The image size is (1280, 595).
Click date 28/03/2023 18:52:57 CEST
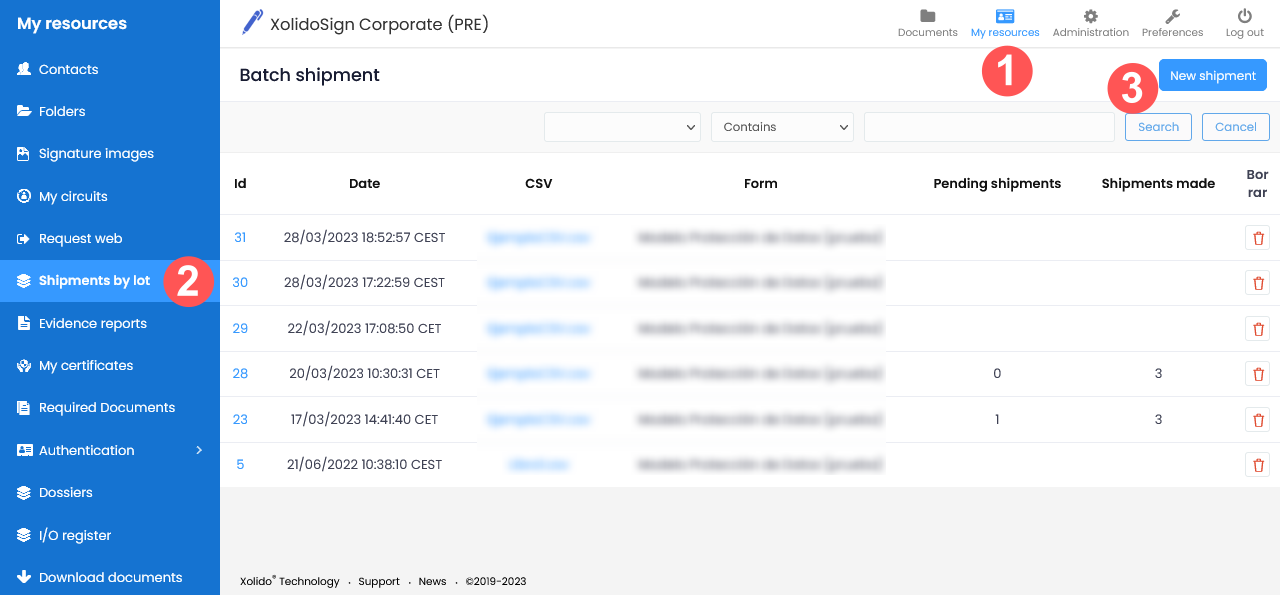pos(365,238)
